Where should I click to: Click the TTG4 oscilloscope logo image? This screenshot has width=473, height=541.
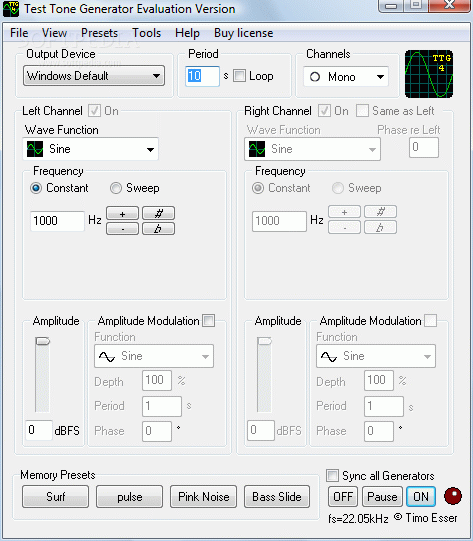pyautogui.click(x=429, y=74)
